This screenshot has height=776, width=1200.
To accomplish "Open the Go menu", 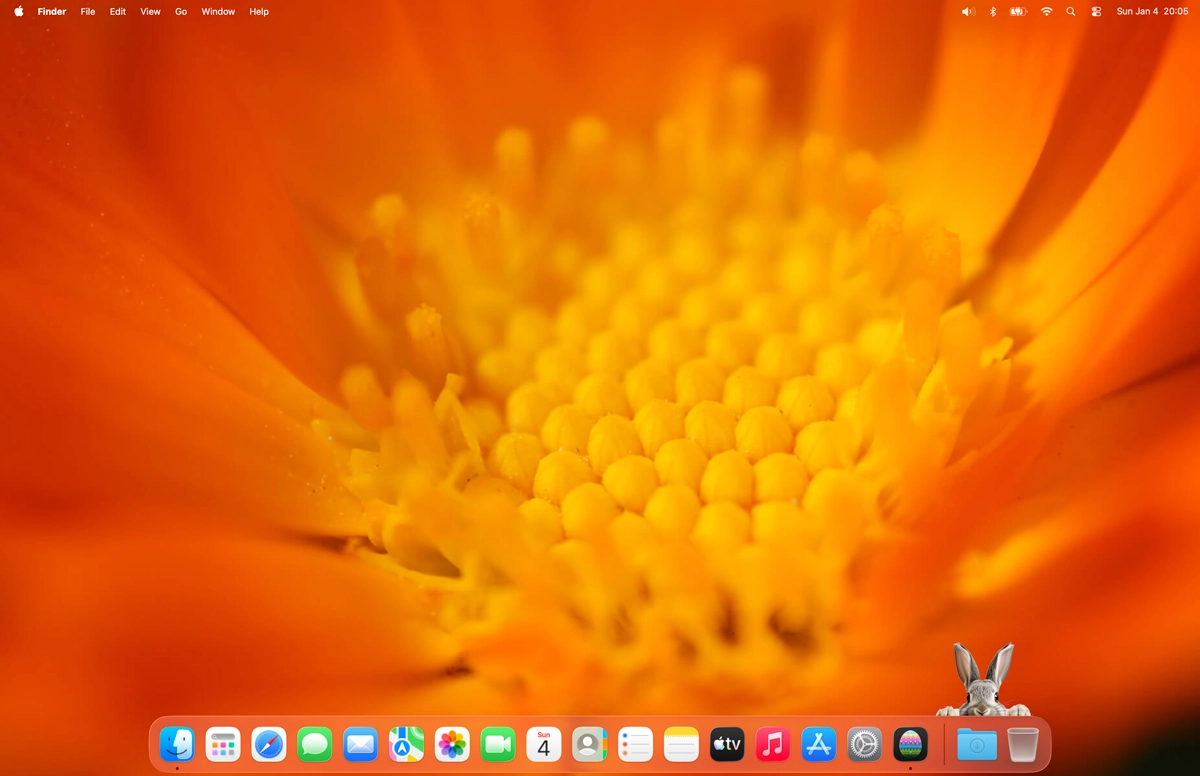I will pyautogui.click(x=181, y=12).
